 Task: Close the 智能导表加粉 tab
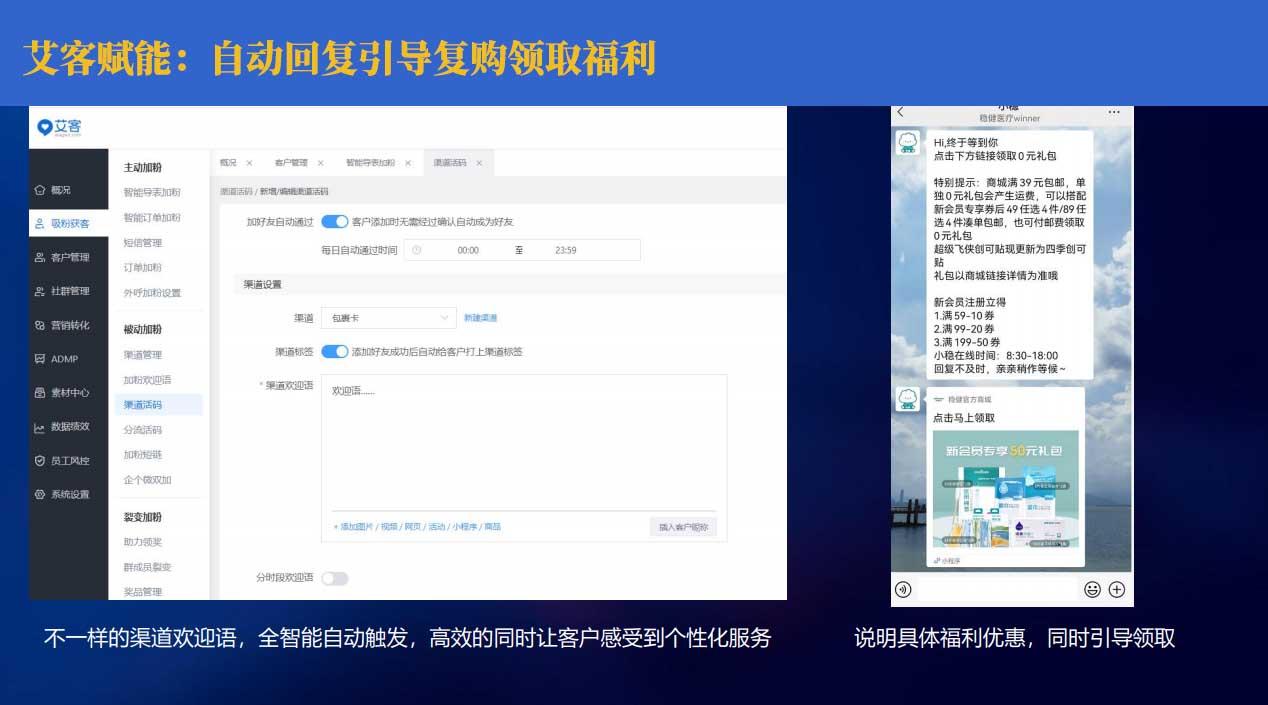[x=408, y=163]
